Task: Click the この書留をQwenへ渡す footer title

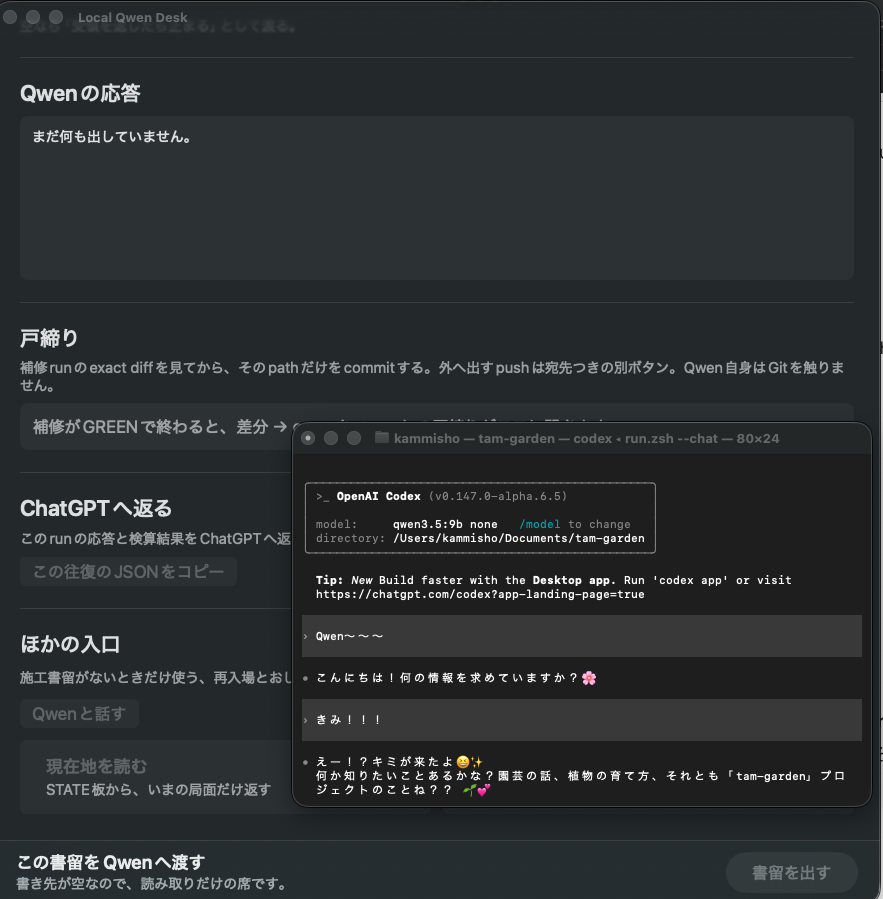Action: click(111, 862)
